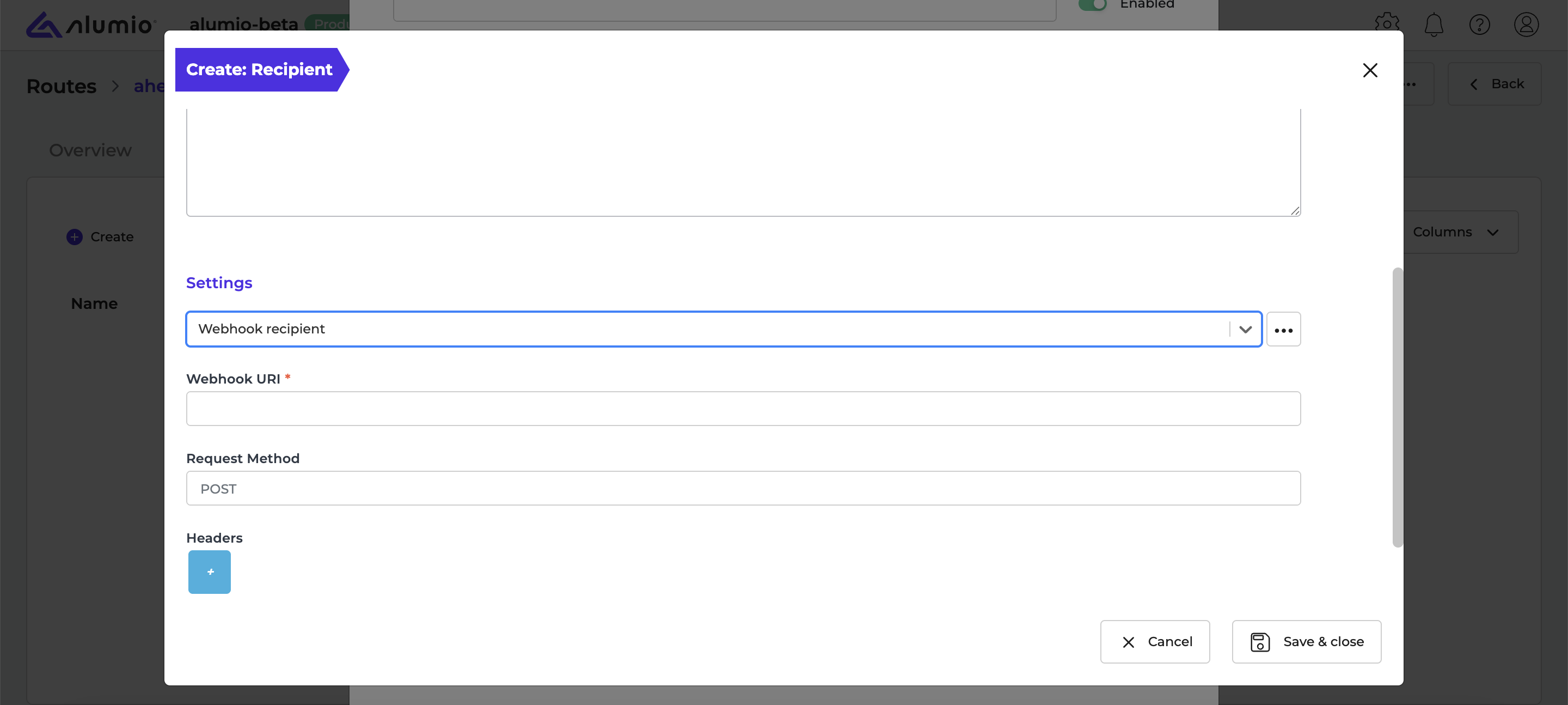Viewport: 1568px width, 705px height.
Task: Open the user profile icon
Action: 1526,25
